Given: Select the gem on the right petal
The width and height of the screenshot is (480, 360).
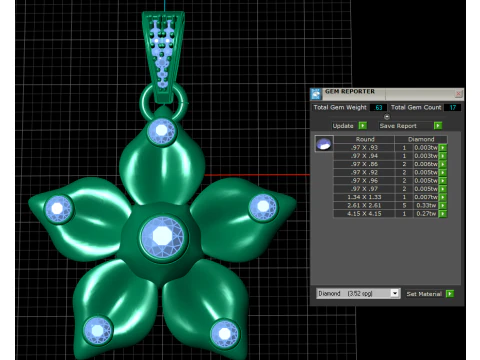Looking at the screenshot, I should point(263,207).
